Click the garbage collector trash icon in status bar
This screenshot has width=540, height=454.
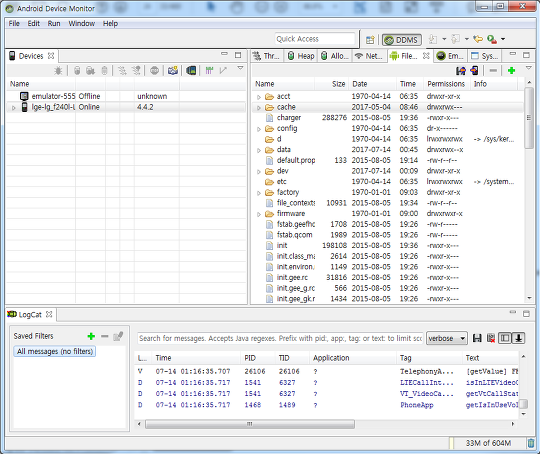tap(531, 443)
